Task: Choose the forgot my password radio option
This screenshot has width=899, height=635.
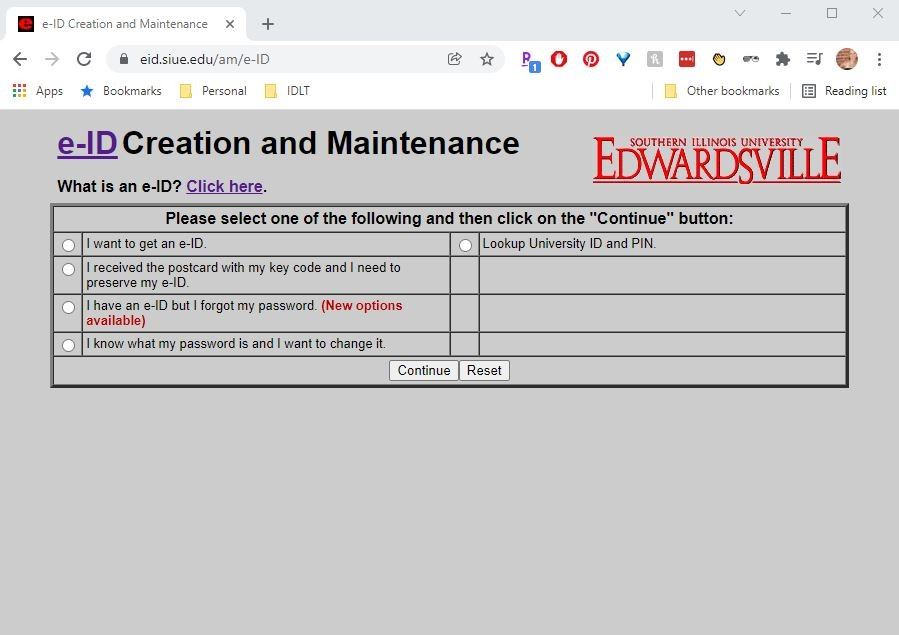Action: tap(68, 307)
